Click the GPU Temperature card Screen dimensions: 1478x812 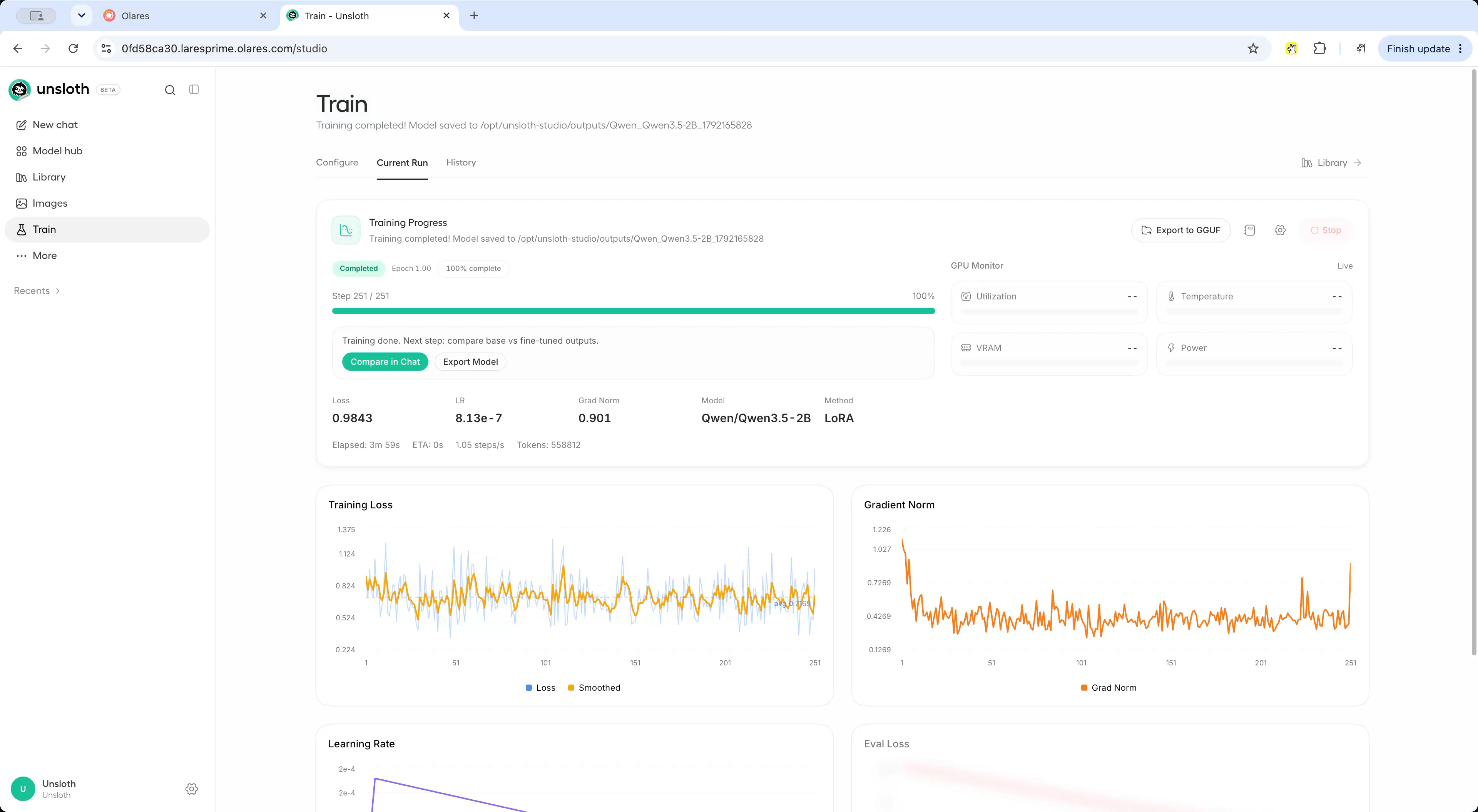click(1254, 302)
